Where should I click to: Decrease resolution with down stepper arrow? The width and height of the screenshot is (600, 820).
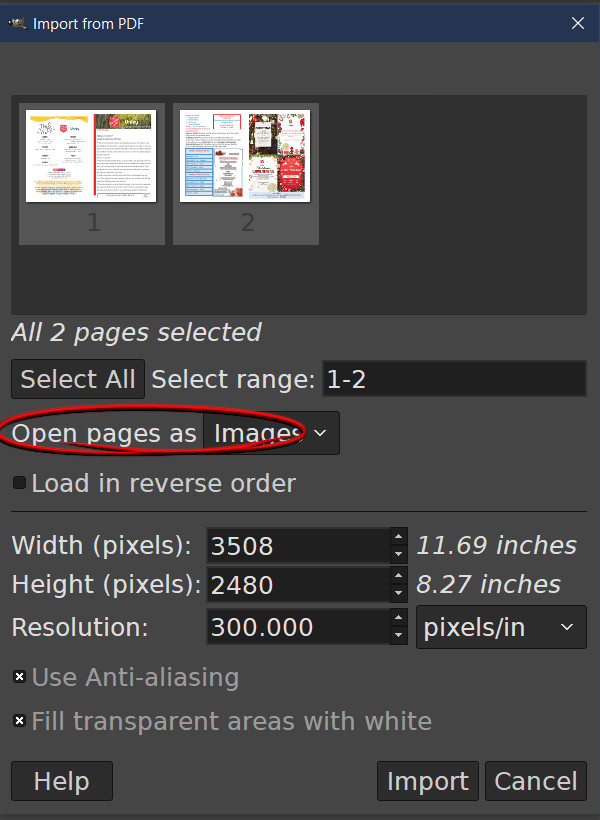click(x=399, y=635)
